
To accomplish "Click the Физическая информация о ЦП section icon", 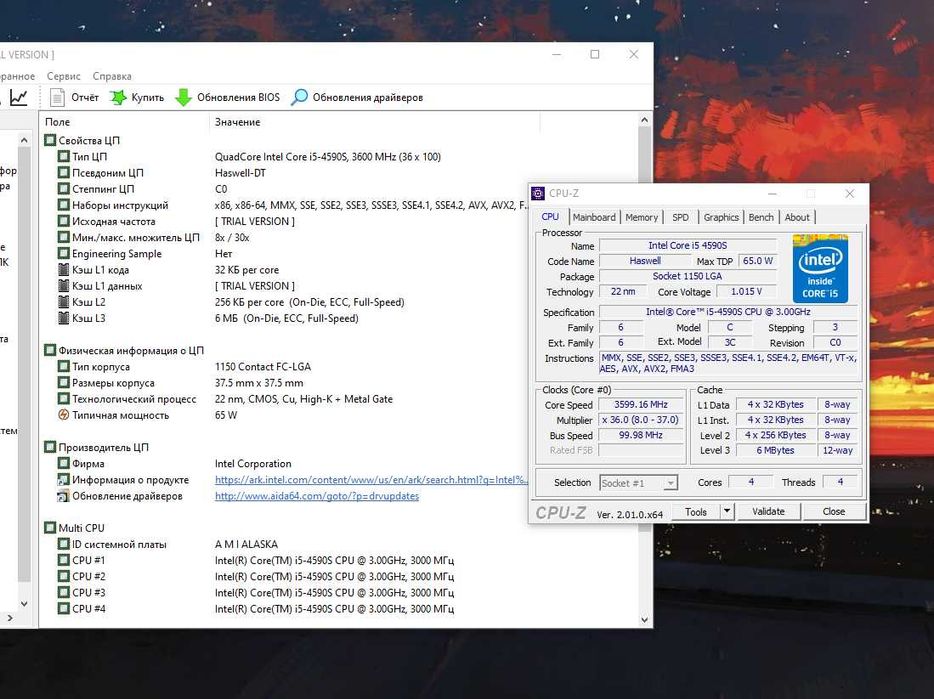I will coord(50,350).
